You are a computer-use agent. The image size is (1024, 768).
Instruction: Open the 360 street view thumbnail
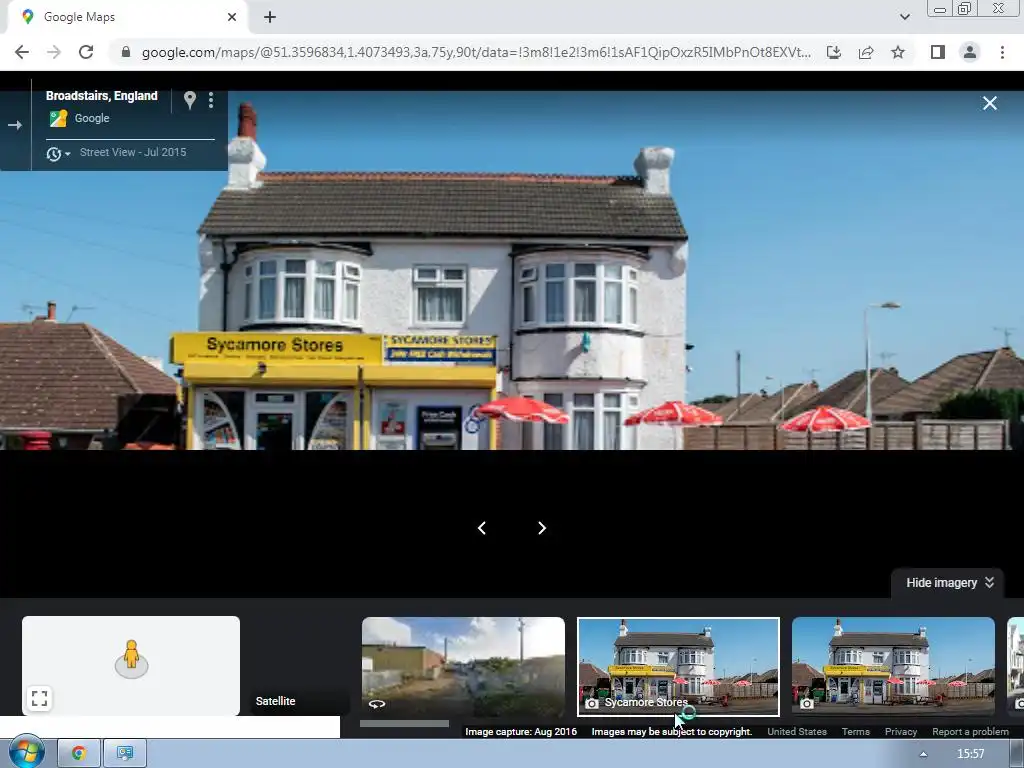point(463,667)
